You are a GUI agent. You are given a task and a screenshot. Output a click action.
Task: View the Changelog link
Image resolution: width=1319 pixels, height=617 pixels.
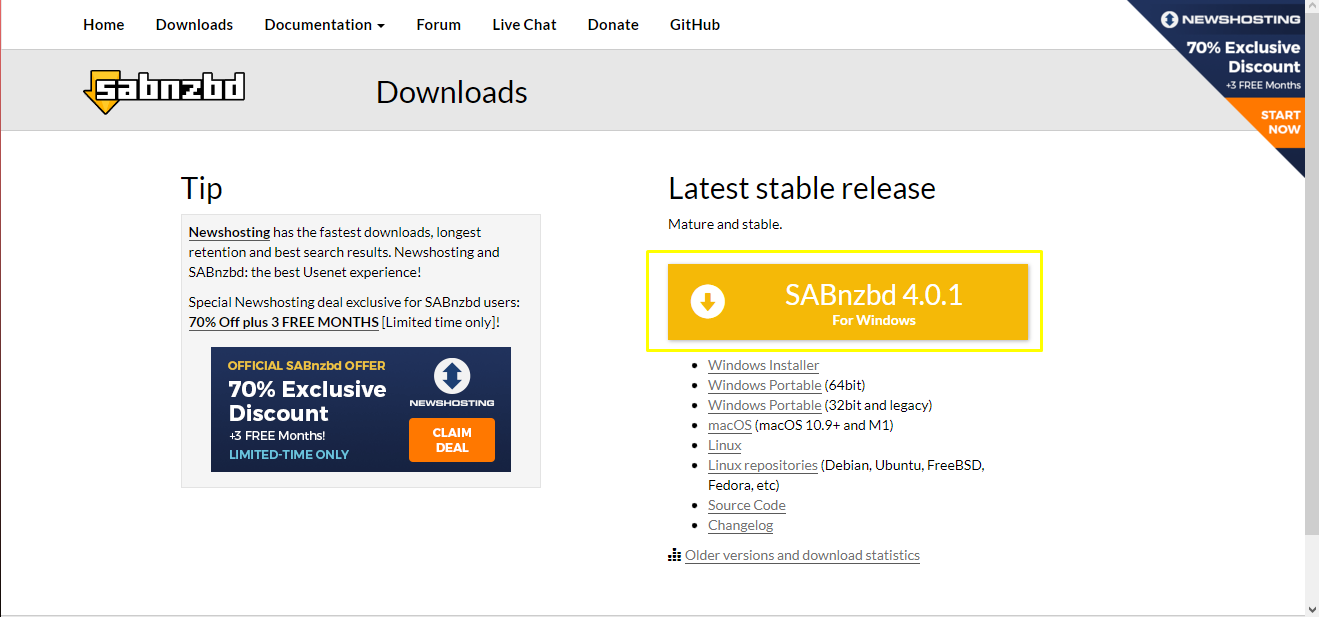pyautogui.click(x=740, y=525)
